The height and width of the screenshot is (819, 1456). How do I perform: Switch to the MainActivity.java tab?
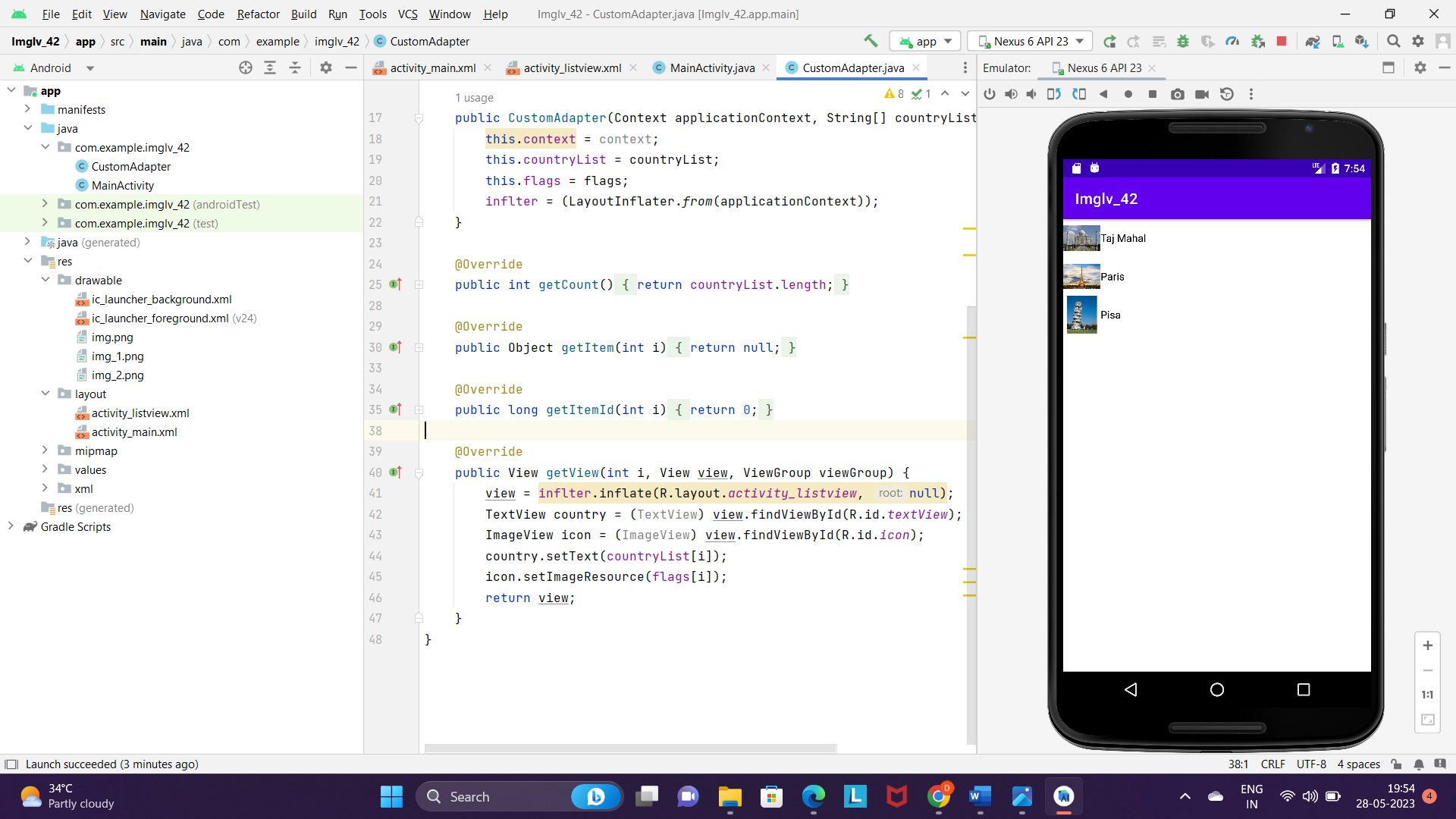pos(711,67)
